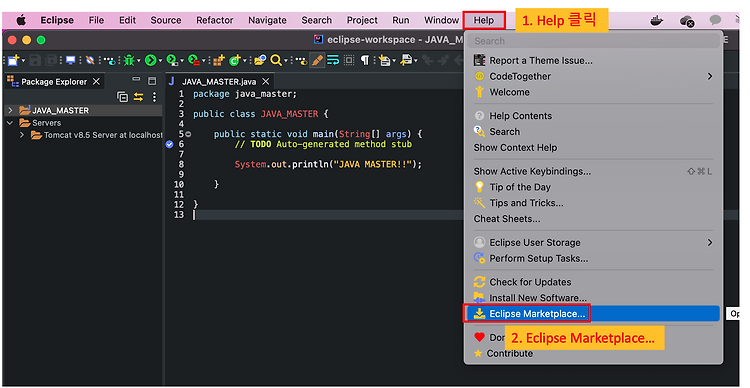
Task: Open the Project menu
Action: click(362, 20)
